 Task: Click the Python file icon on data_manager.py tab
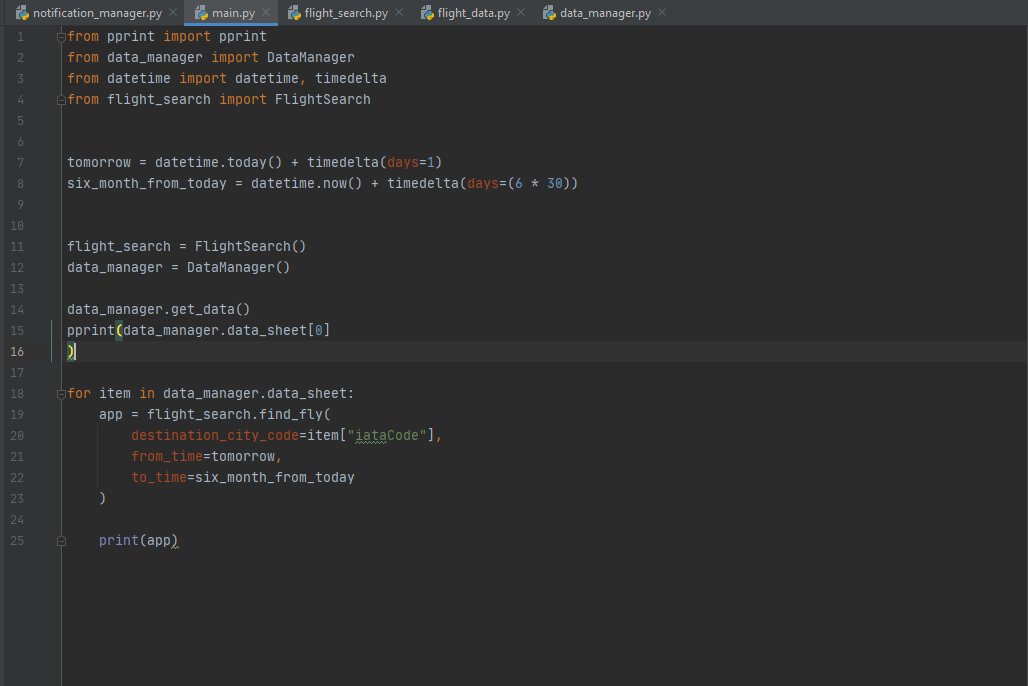(x=549, y=13)
